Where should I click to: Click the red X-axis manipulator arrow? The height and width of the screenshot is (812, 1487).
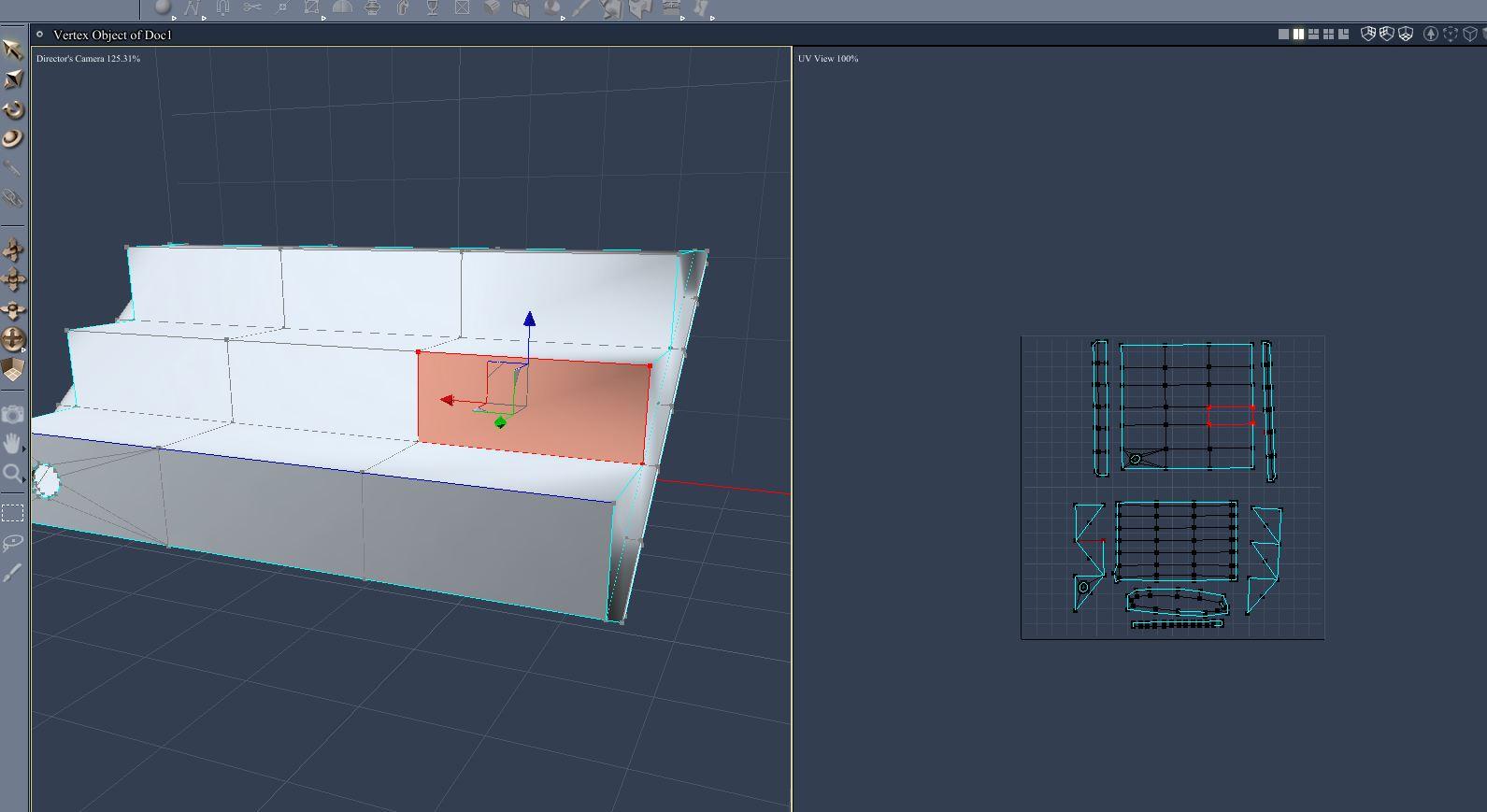click(447, 400)
